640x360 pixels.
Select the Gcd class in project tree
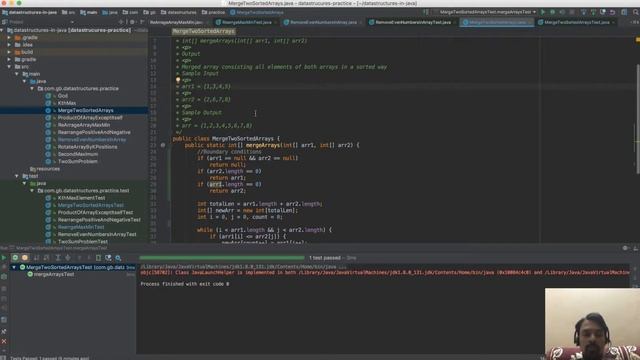tap(63, 96)
